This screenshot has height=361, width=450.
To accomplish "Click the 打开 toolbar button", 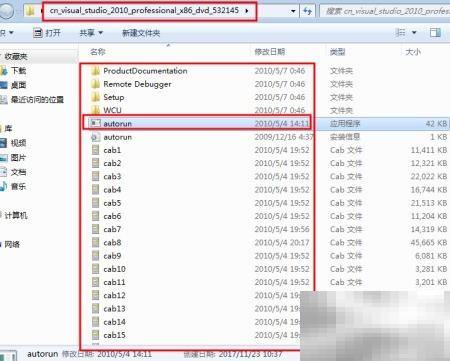I will pyautogui.click(x=47, y=33).
